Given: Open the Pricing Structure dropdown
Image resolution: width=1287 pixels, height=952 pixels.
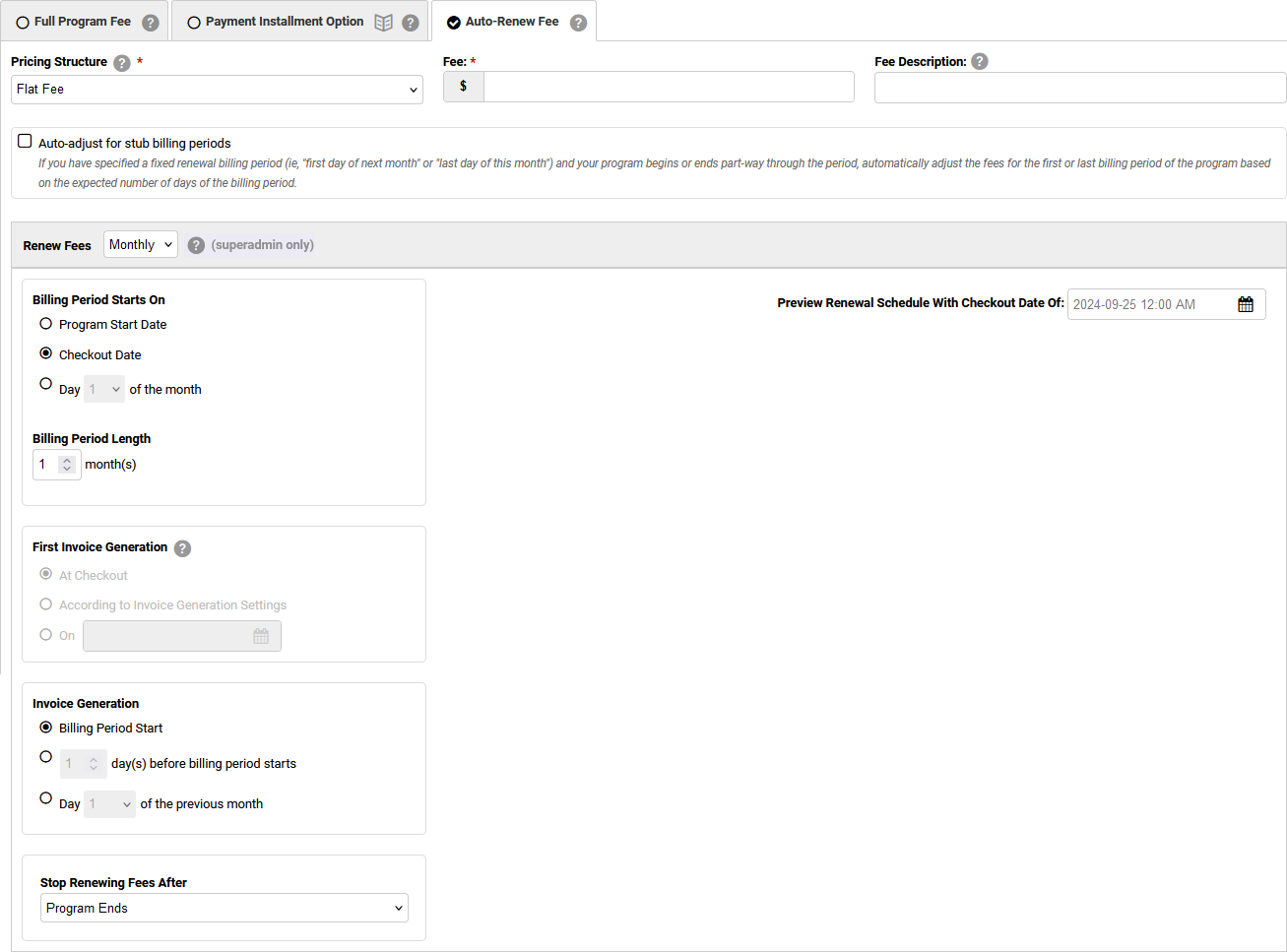Looking at the screenshot, I should (217, 89).
